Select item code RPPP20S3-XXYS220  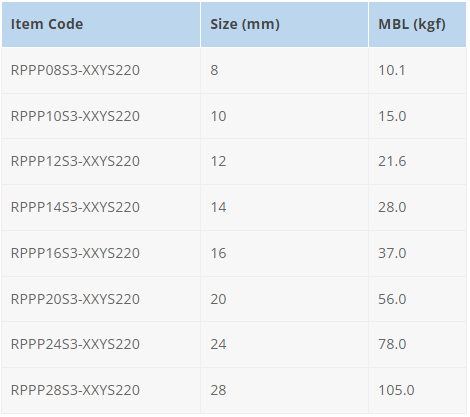point(75,299)
